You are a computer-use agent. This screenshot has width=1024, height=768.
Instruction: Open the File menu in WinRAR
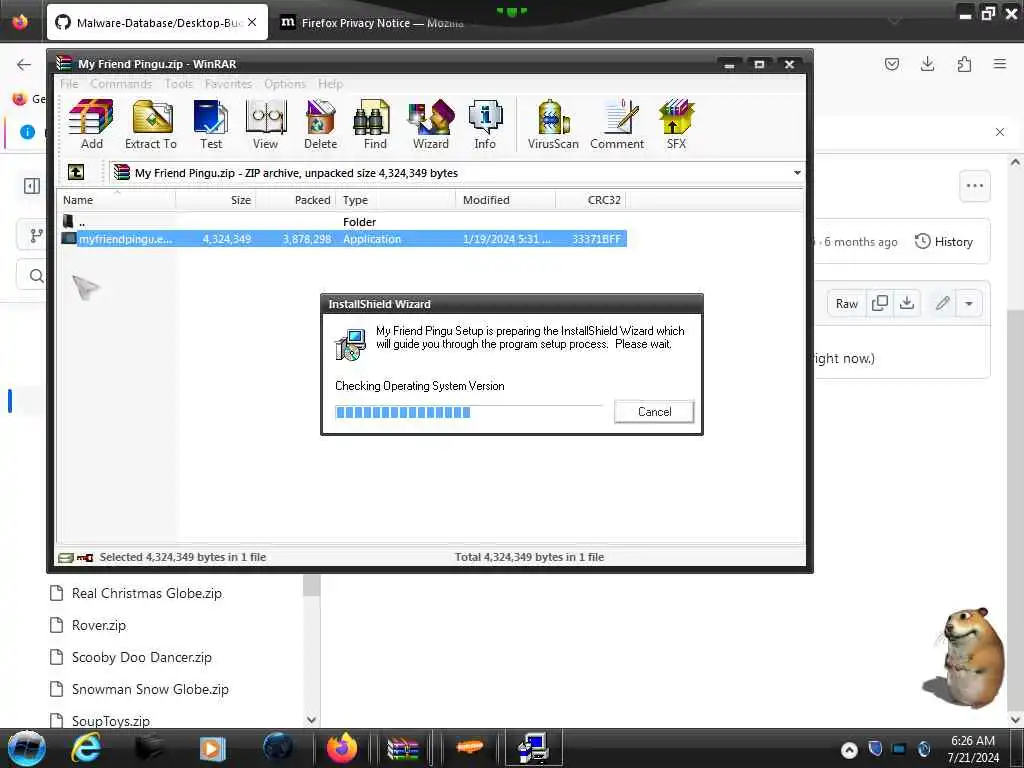(x=69, y=84)
